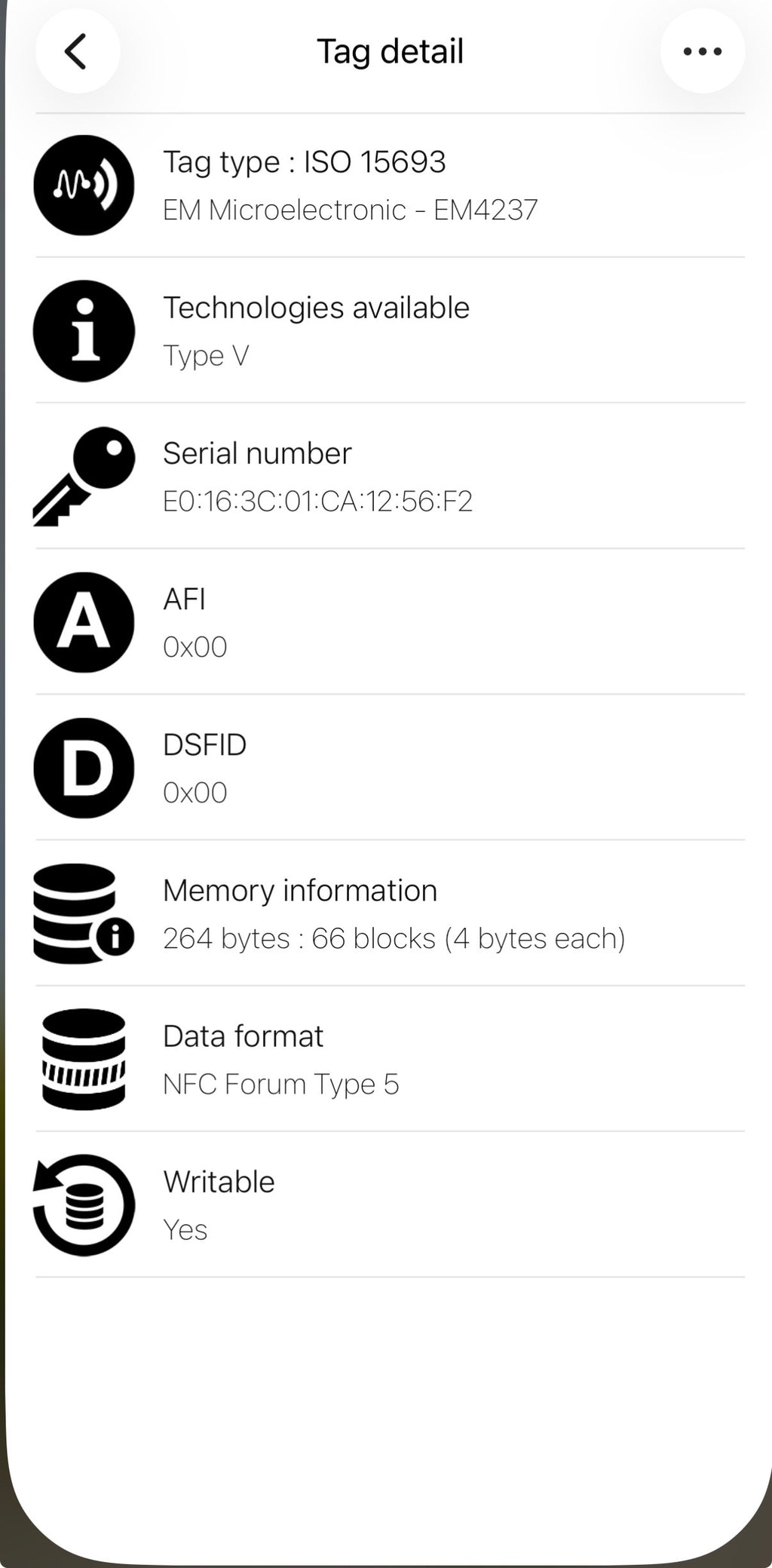Tap the circled A icon for AFI

84,621
